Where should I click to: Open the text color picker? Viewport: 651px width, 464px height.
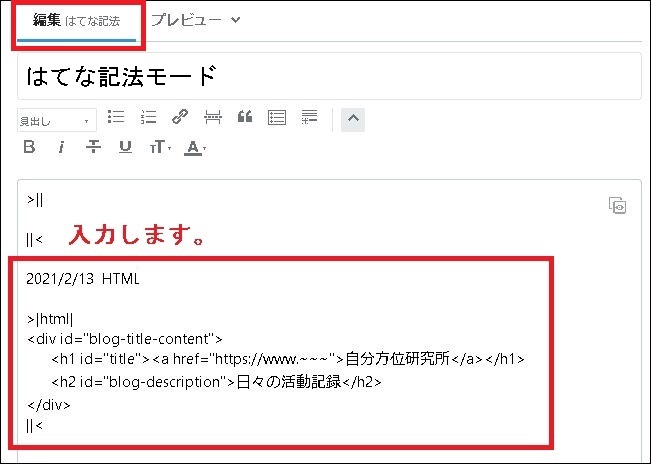195,148
